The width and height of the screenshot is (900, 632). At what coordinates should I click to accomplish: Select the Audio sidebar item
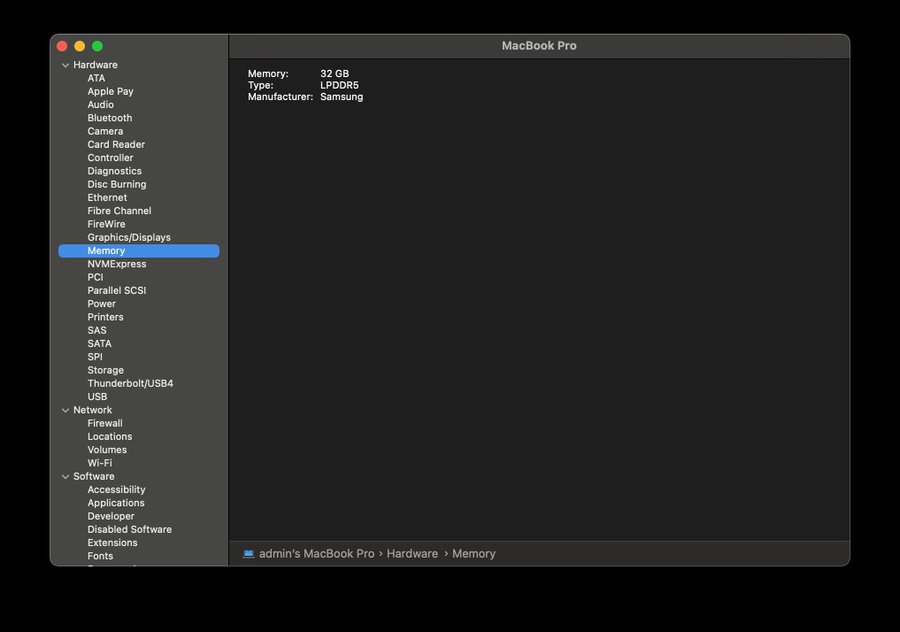pyautogui.click(x=100, y=104)
